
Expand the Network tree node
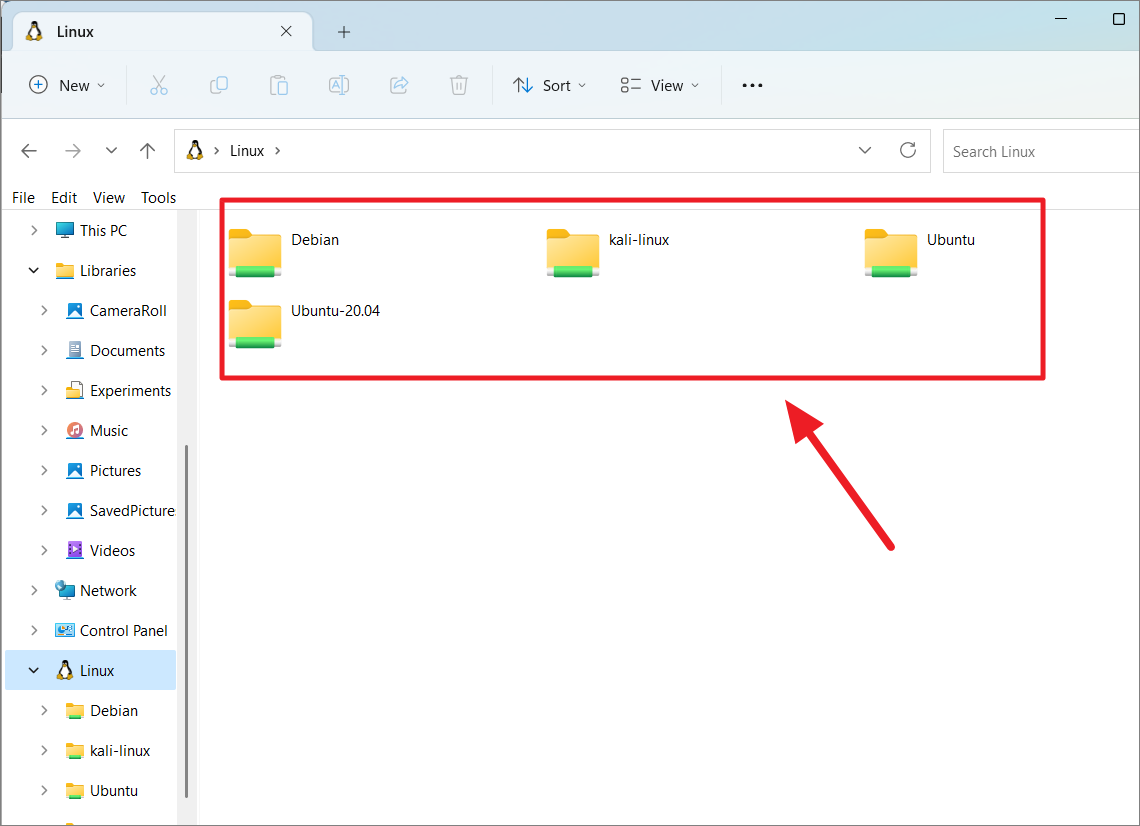coord(34,590)
